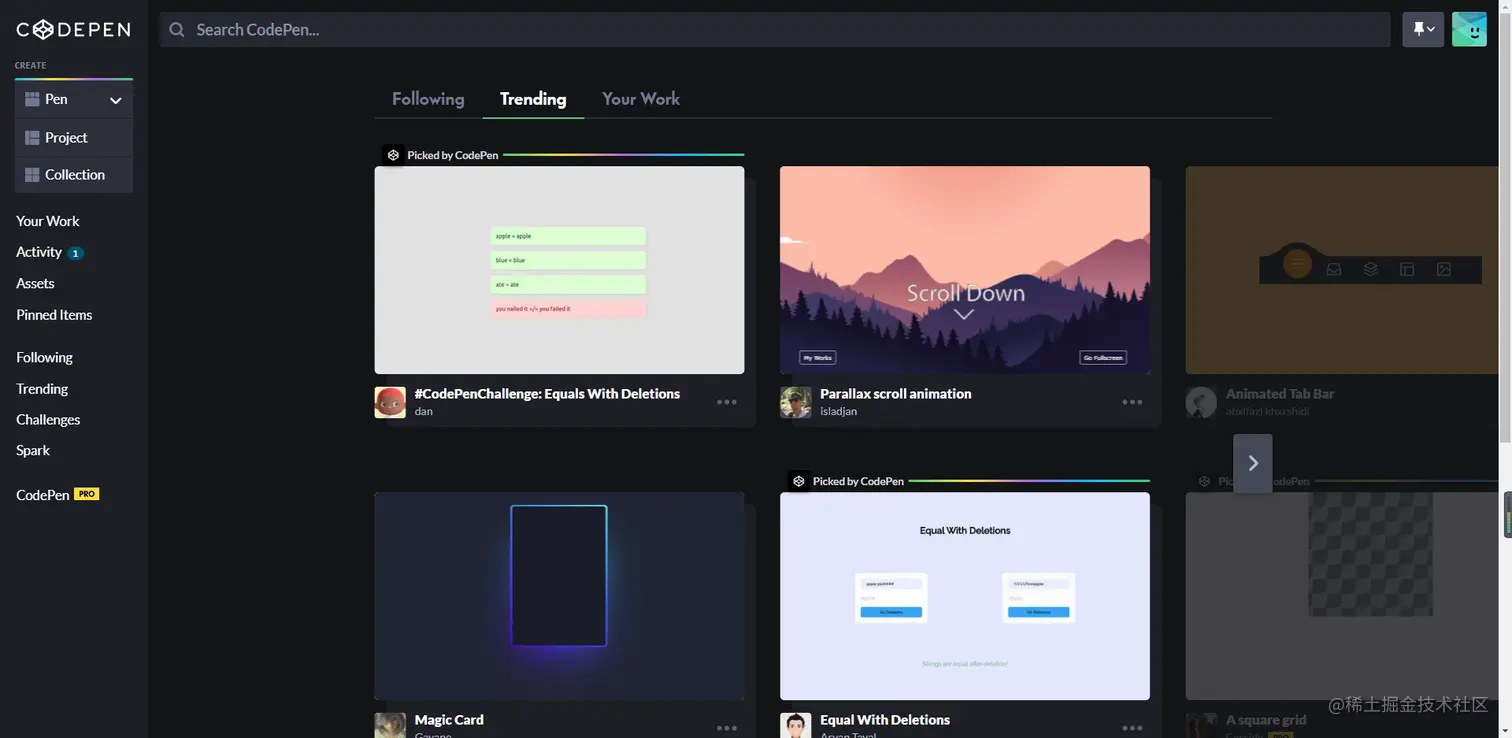Go to next page of pens

pyautogui.click(x=1253, y=463)
